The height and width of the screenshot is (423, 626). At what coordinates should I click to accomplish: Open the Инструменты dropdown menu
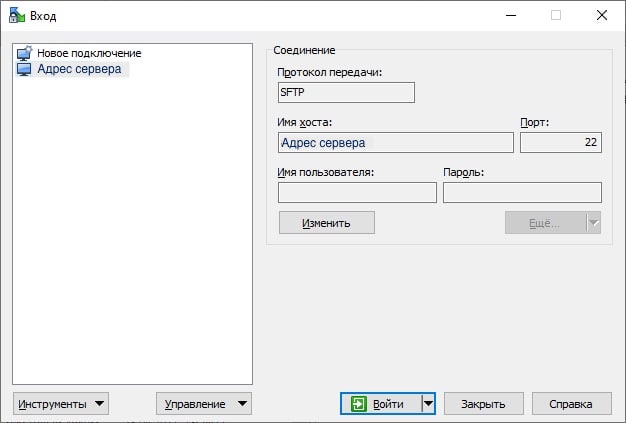point(61,404)
